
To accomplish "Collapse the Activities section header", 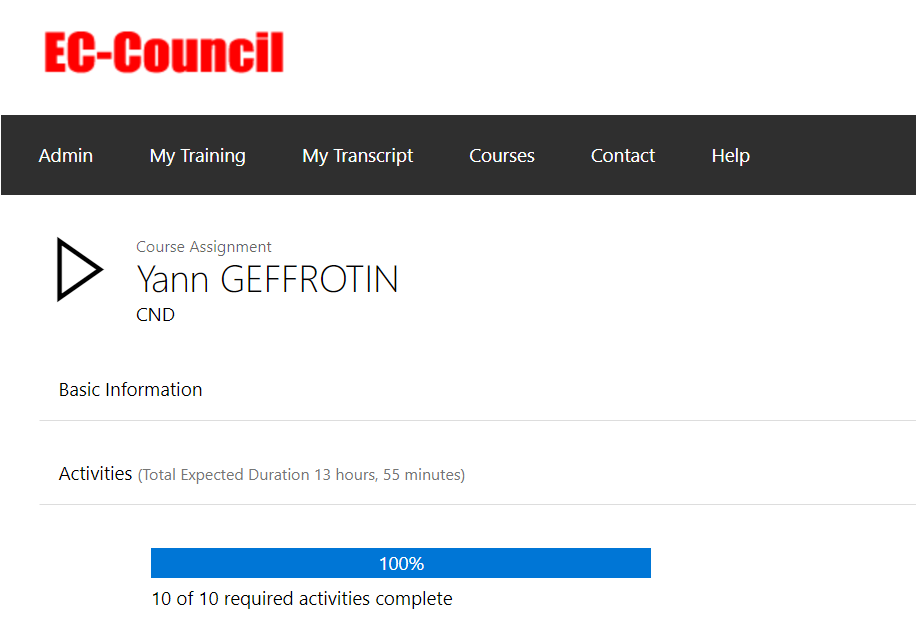I will [477, 474].
